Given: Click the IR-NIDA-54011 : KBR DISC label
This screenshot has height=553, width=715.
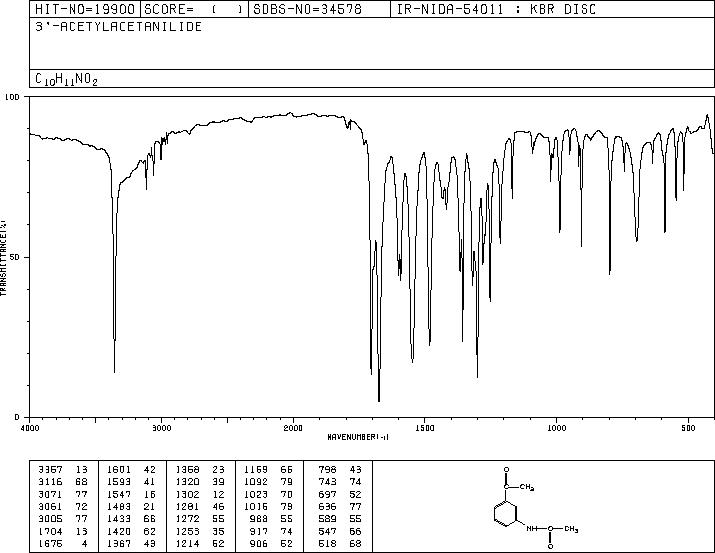Looking at the screenshot, I should [x=496, y=9].
